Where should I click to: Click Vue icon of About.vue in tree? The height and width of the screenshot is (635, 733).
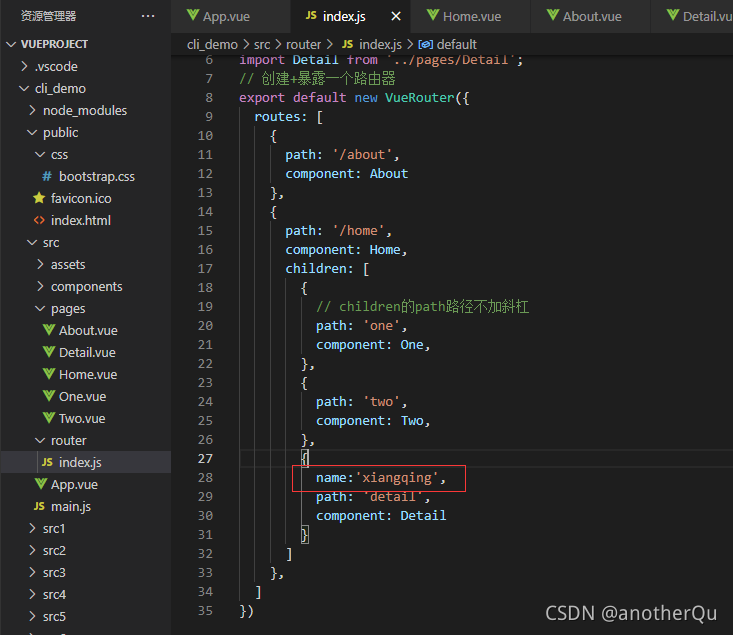pos(49,330)
